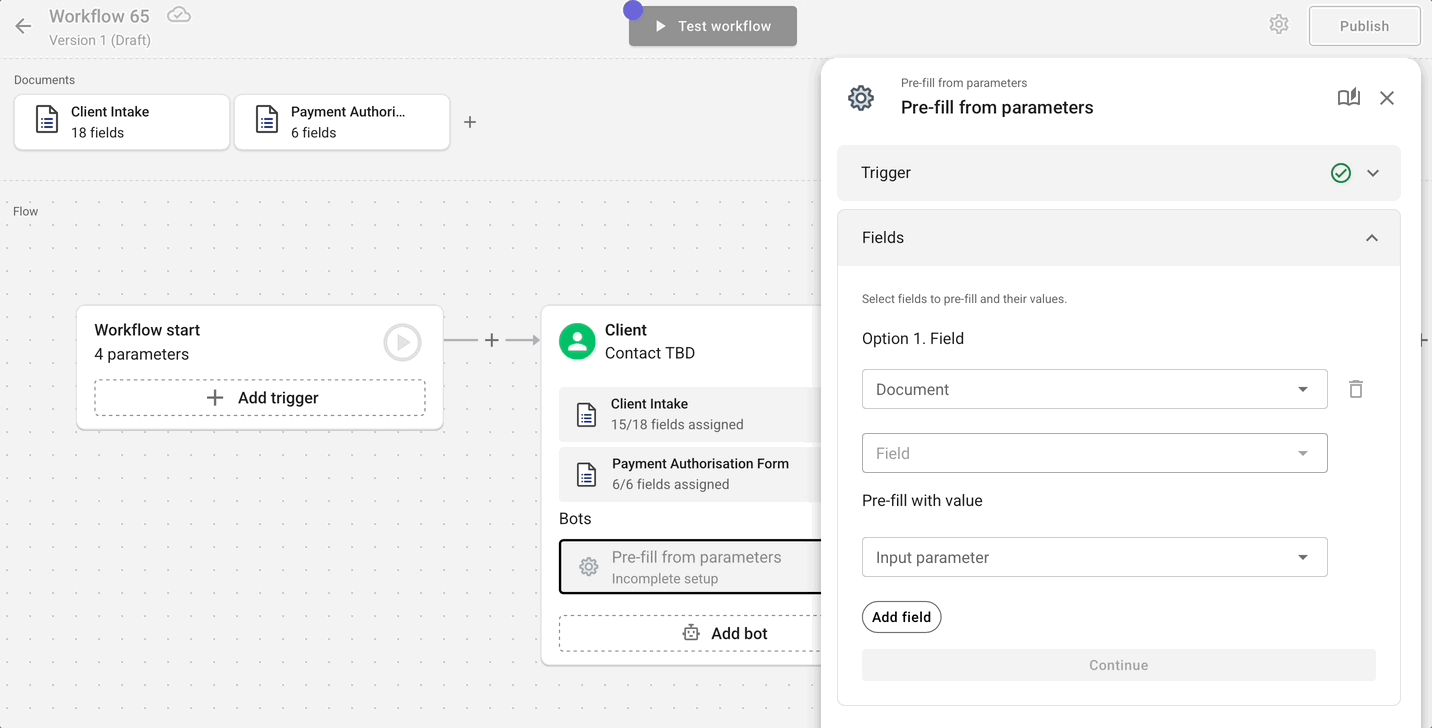Click the Pre-fill with value label
Screen dimensions: 1432x728
pyautogui.click(x=922, y=500)
